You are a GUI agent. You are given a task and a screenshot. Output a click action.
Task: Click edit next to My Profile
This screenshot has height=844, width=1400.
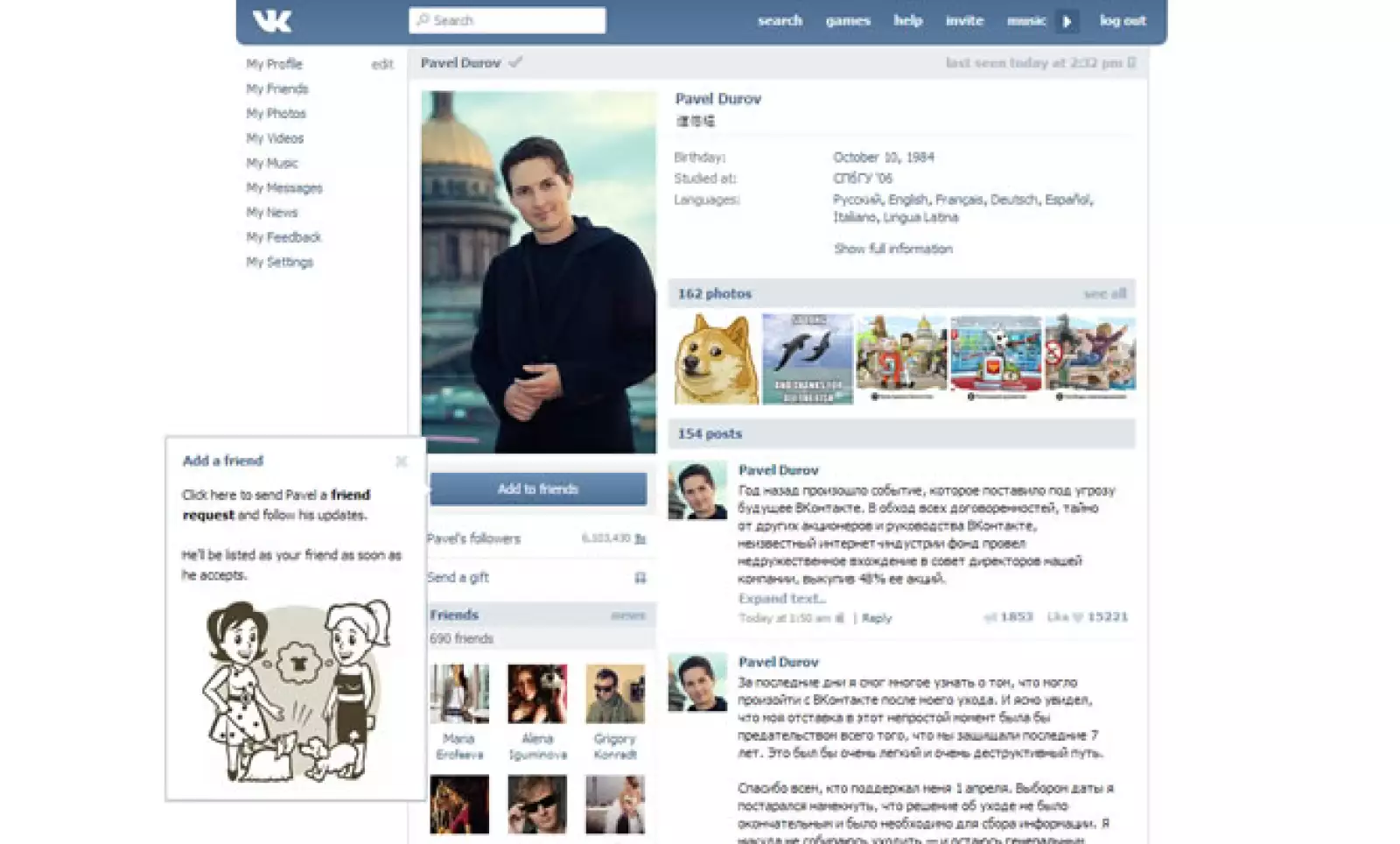pyautogui.click(x=382, y=63)
